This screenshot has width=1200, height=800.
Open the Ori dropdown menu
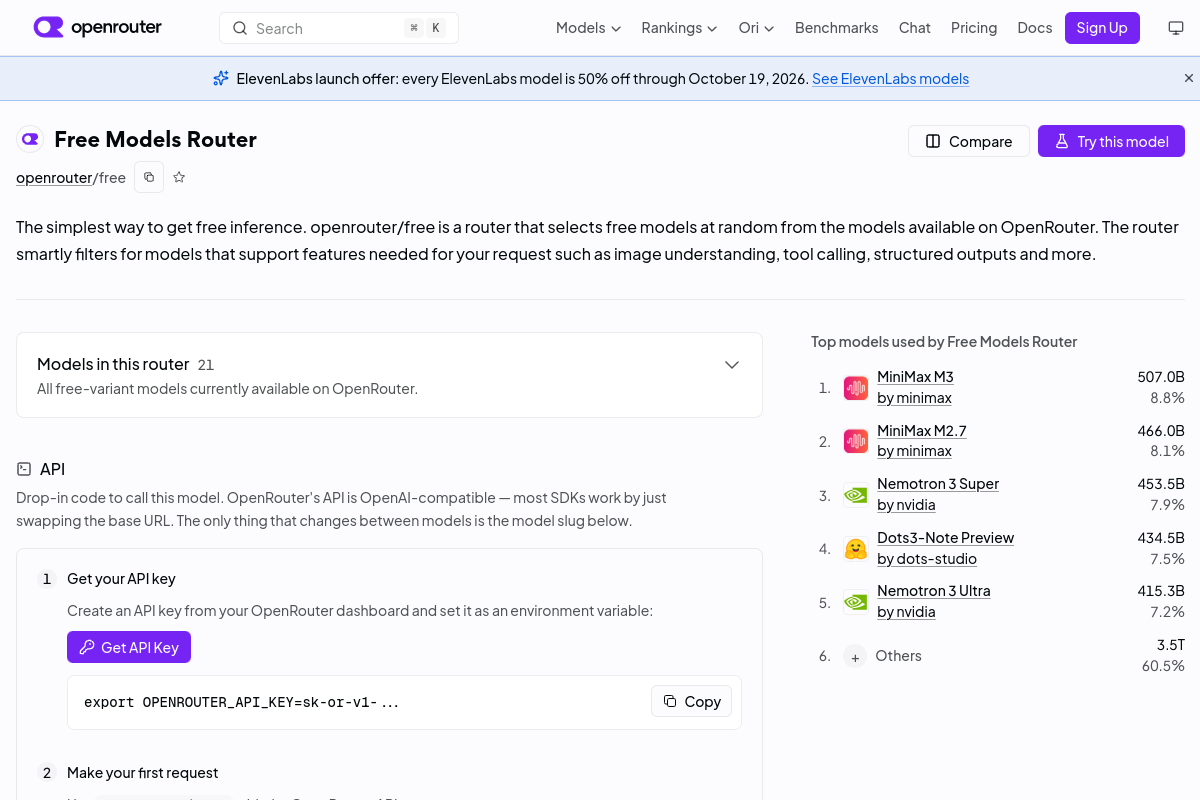click(756, 28)
